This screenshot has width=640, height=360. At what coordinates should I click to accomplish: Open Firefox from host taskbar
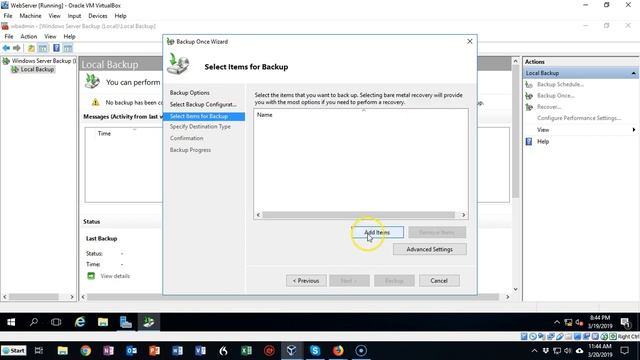tap(338, 351)
